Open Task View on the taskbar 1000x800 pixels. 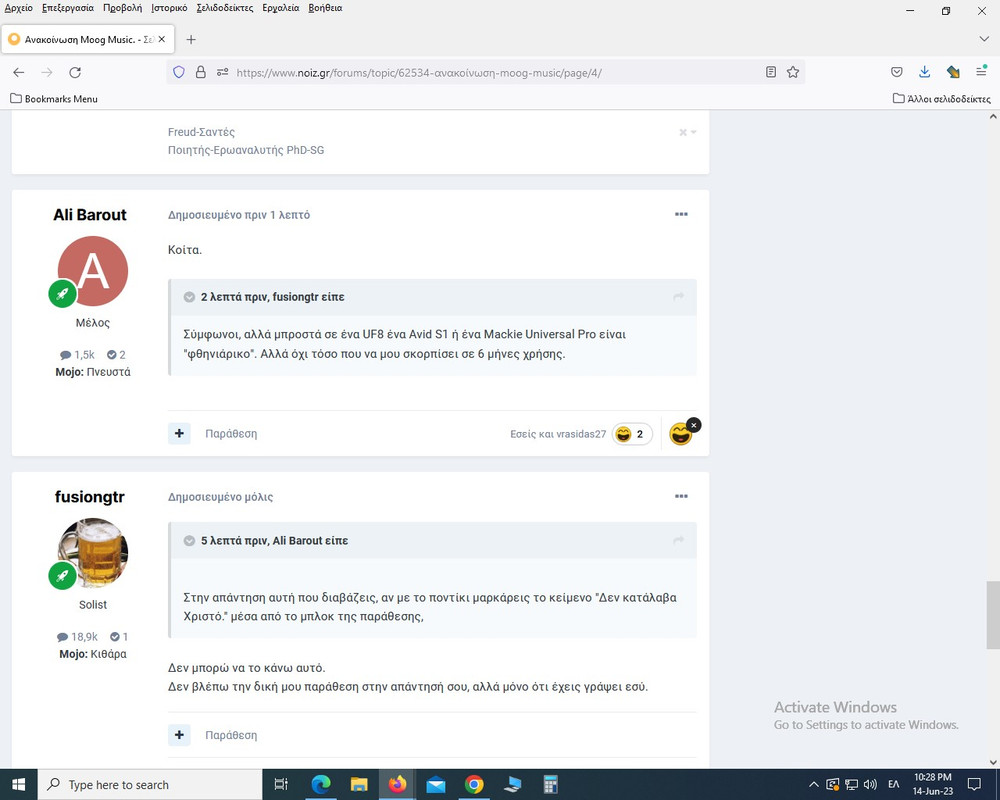281,785
